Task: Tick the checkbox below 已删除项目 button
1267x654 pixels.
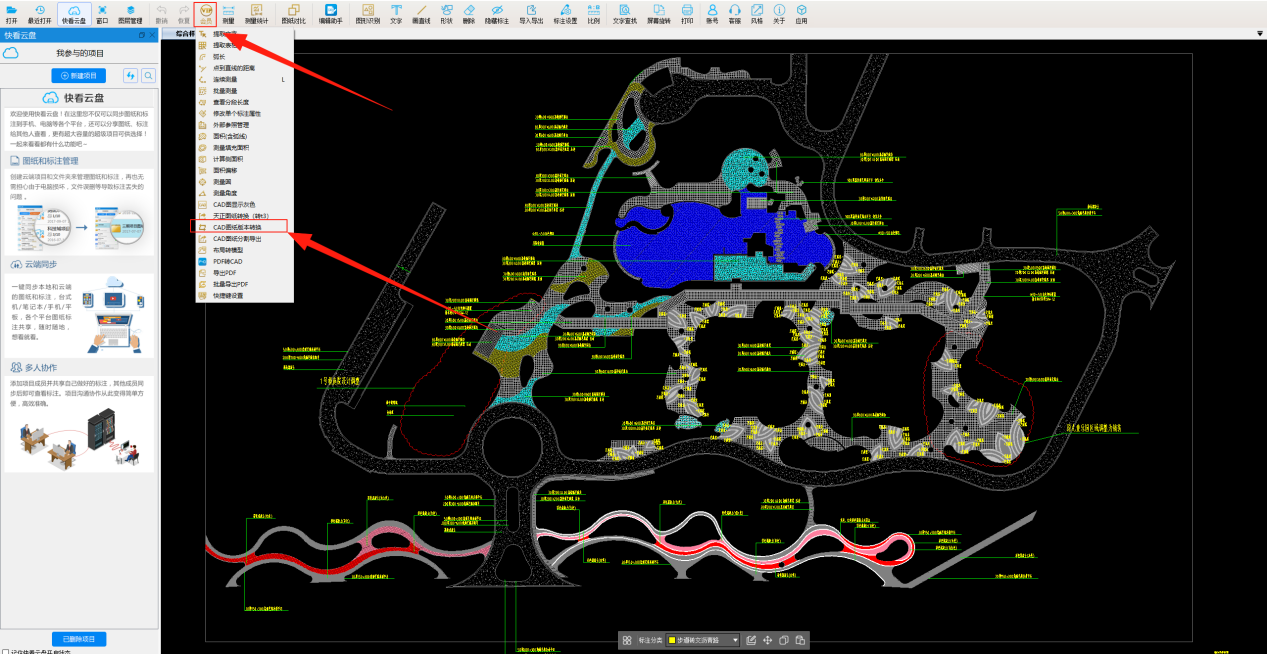Action: pyautogui.click(x=6, y=652)
